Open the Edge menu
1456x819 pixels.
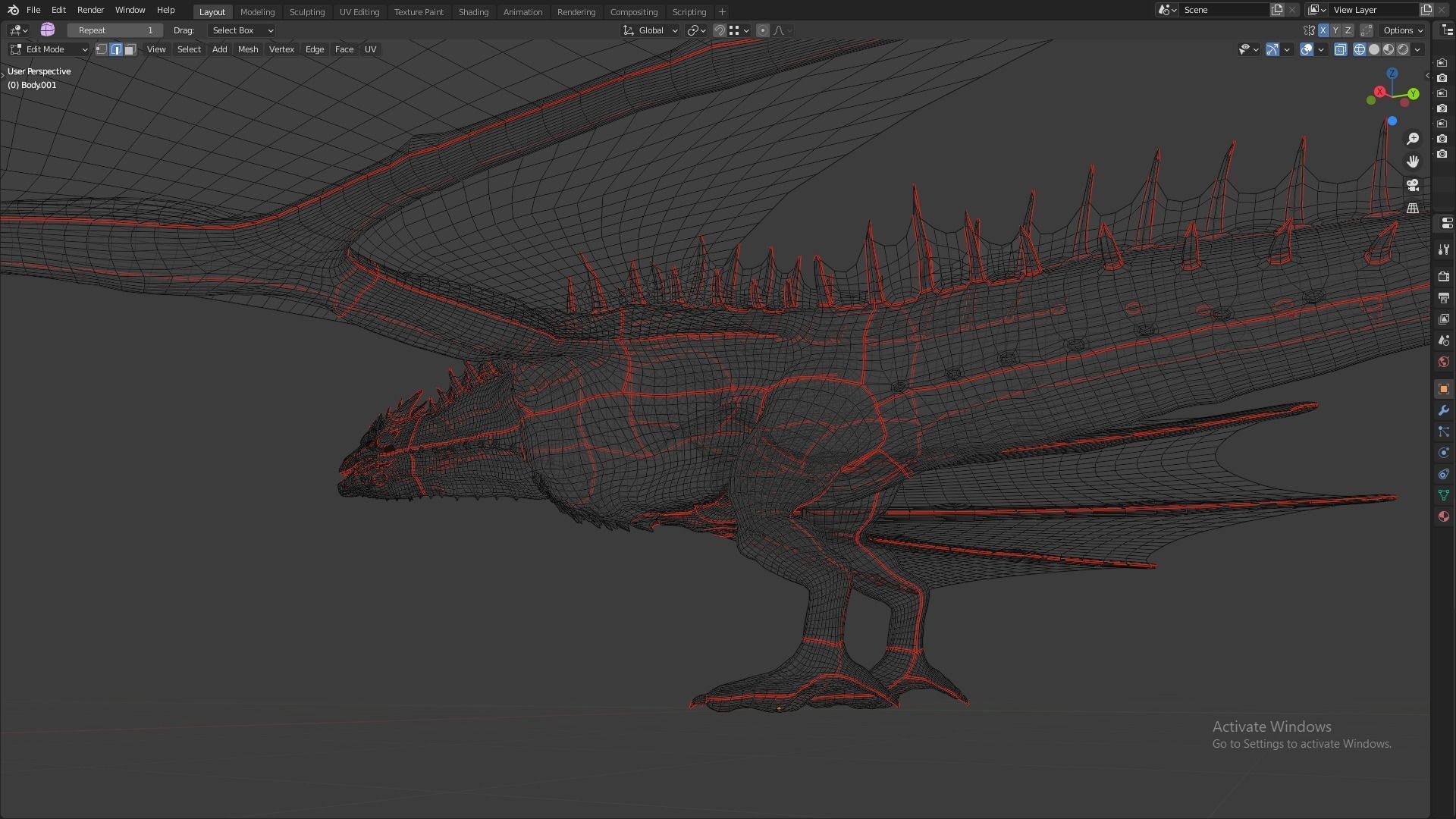tap(315, 49)
